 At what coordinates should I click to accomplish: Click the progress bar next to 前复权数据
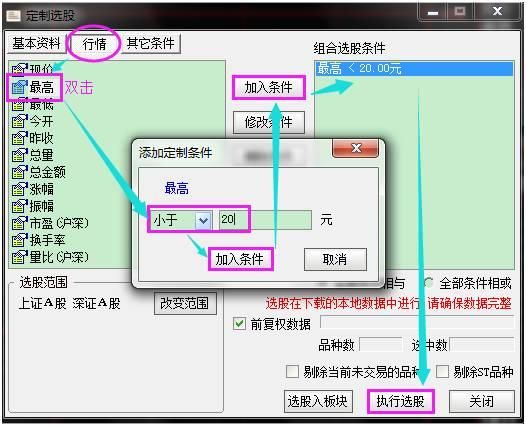click(x=417, y=322)
